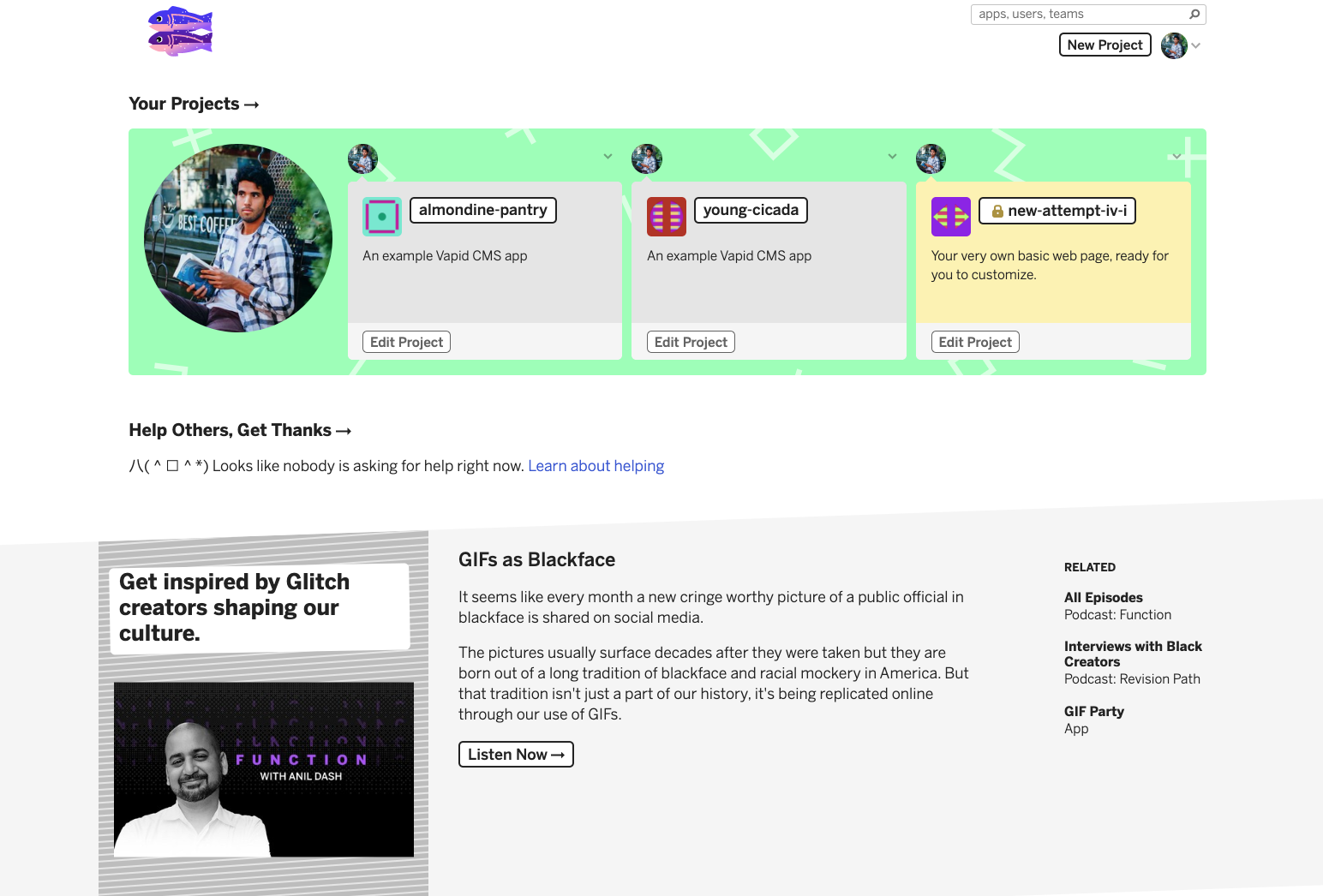
Task: Click 'An example Vapid CMS app' under almondine-pantry
Action: 445,255
